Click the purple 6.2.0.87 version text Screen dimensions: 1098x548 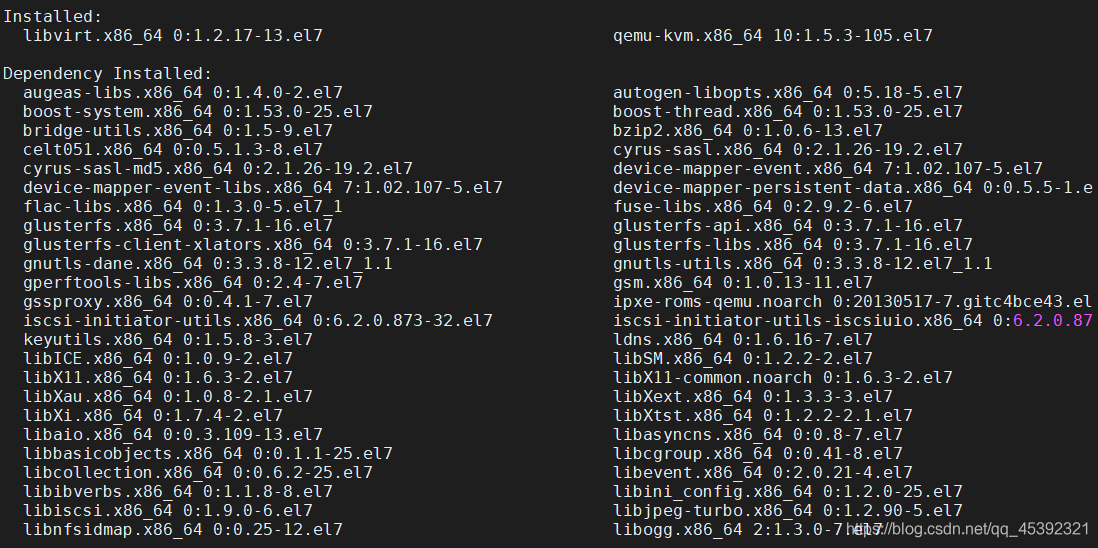pyautogui.click(x=1052, y=320)
